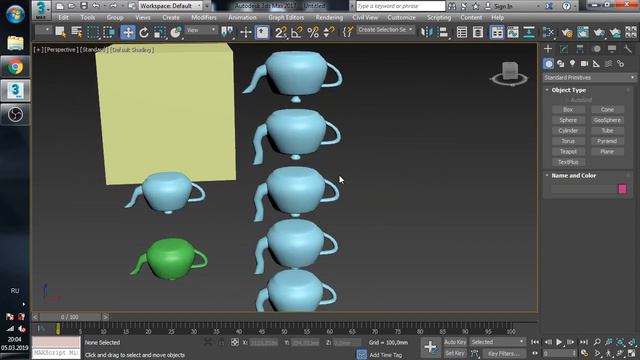This screenshot has width=640, height=360.
Task: Click the Set Key button
Action: coord(455,353)
